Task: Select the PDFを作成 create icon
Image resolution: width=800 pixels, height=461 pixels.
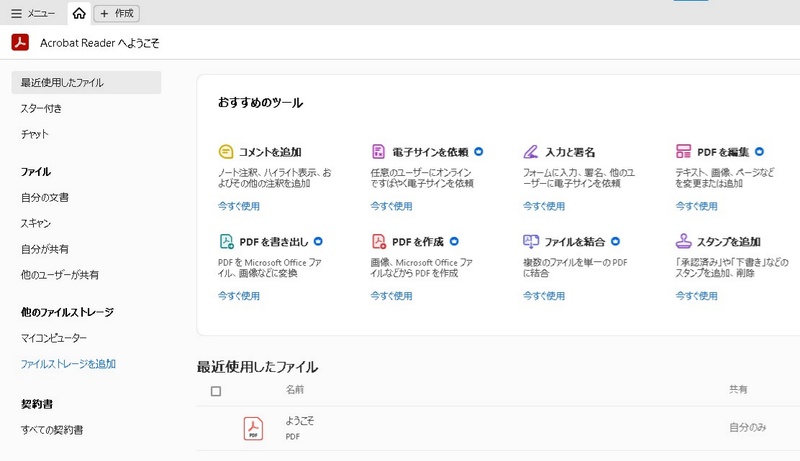Action: 379,241
